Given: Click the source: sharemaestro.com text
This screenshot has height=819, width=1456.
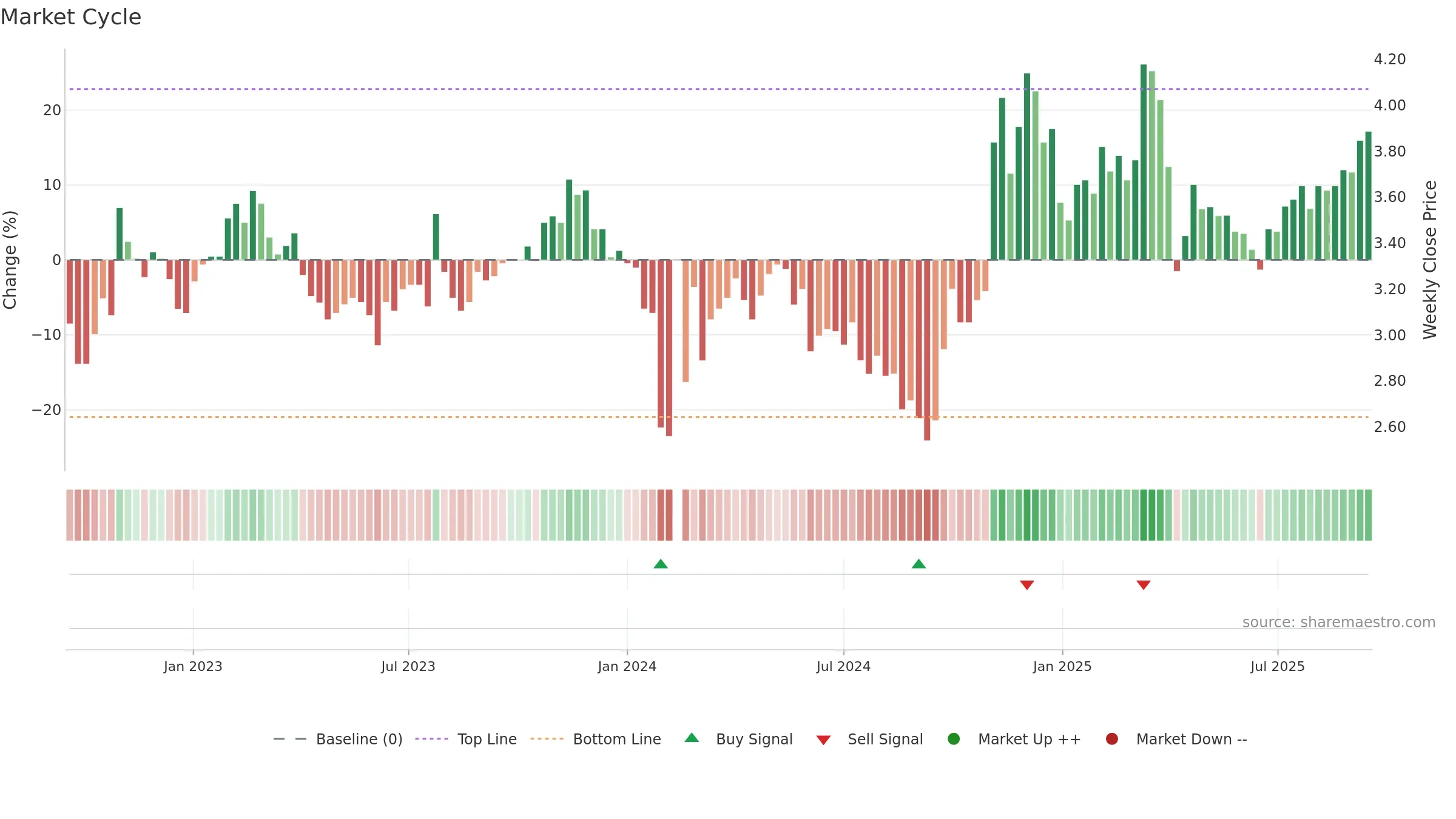Looking at the screenshot, I should pyautogui.click(x=1339, y=622).
